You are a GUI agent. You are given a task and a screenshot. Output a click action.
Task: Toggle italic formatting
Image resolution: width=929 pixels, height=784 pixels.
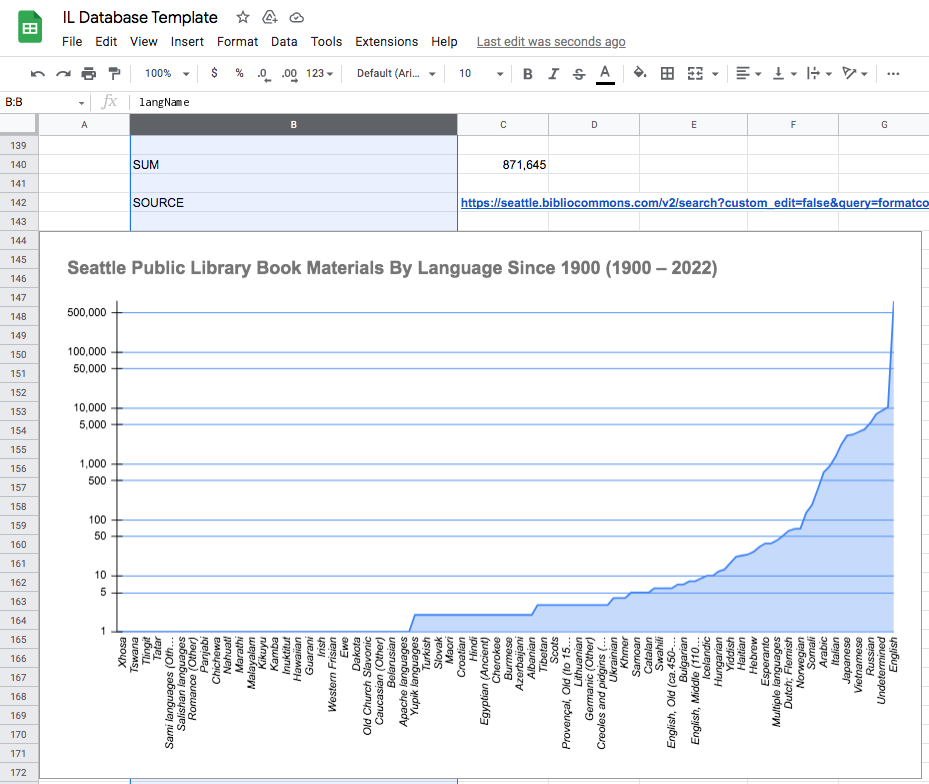pyautogui.click(x=553, y=73)
